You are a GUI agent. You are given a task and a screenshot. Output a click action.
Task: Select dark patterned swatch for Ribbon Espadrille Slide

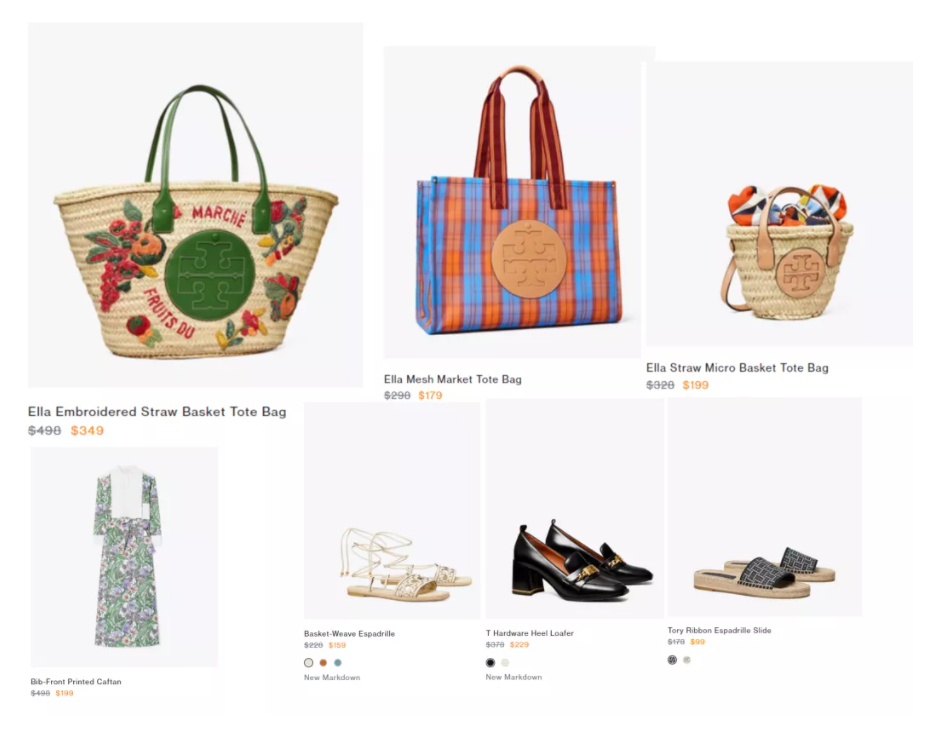(672, 660)
